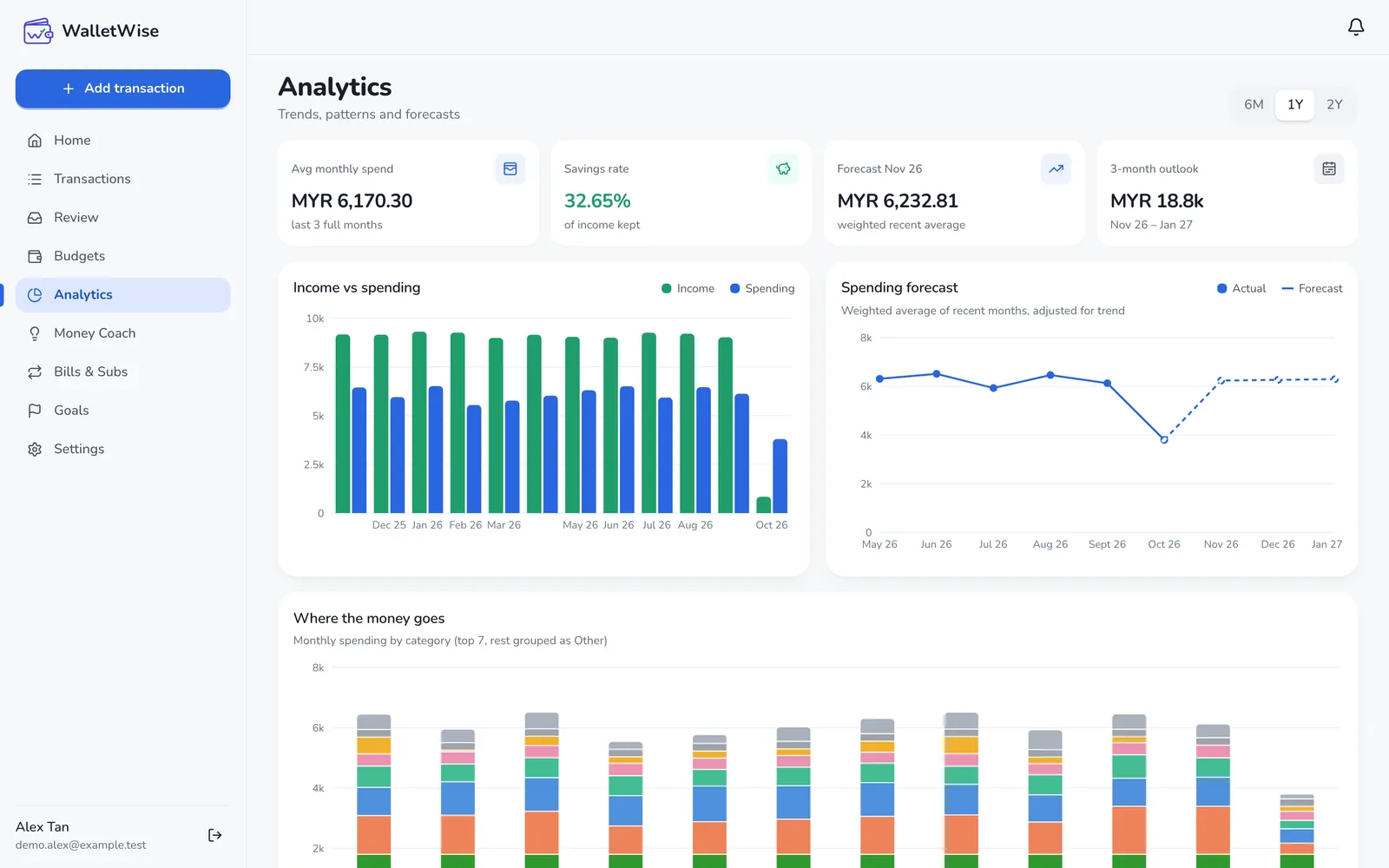Go to the Budgets page
Image resolution: width=1389 pixels, height=868 pixels.
coord(122,256)
